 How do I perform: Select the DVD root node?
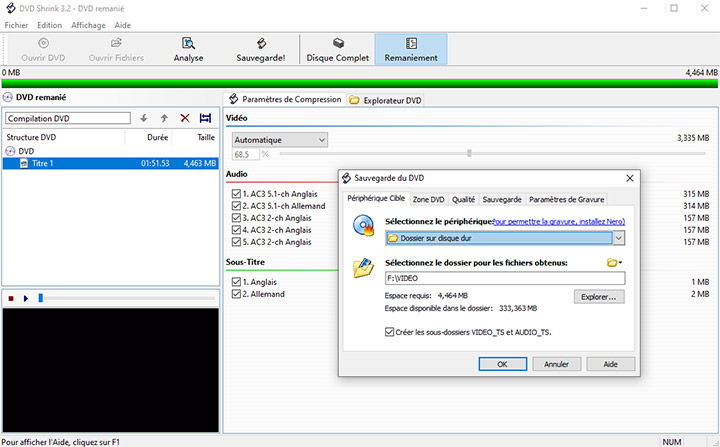click(26, 151)
